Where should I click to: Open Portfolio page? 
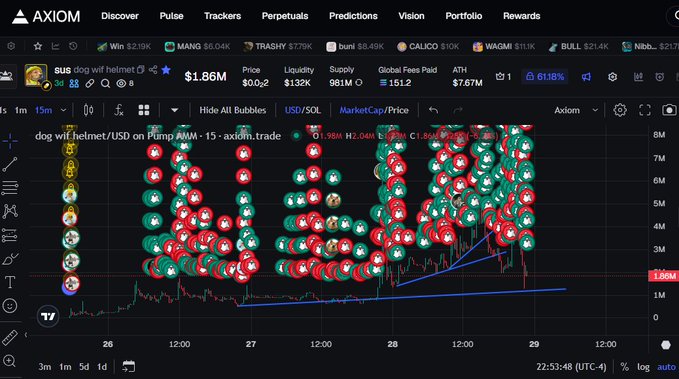463,16
